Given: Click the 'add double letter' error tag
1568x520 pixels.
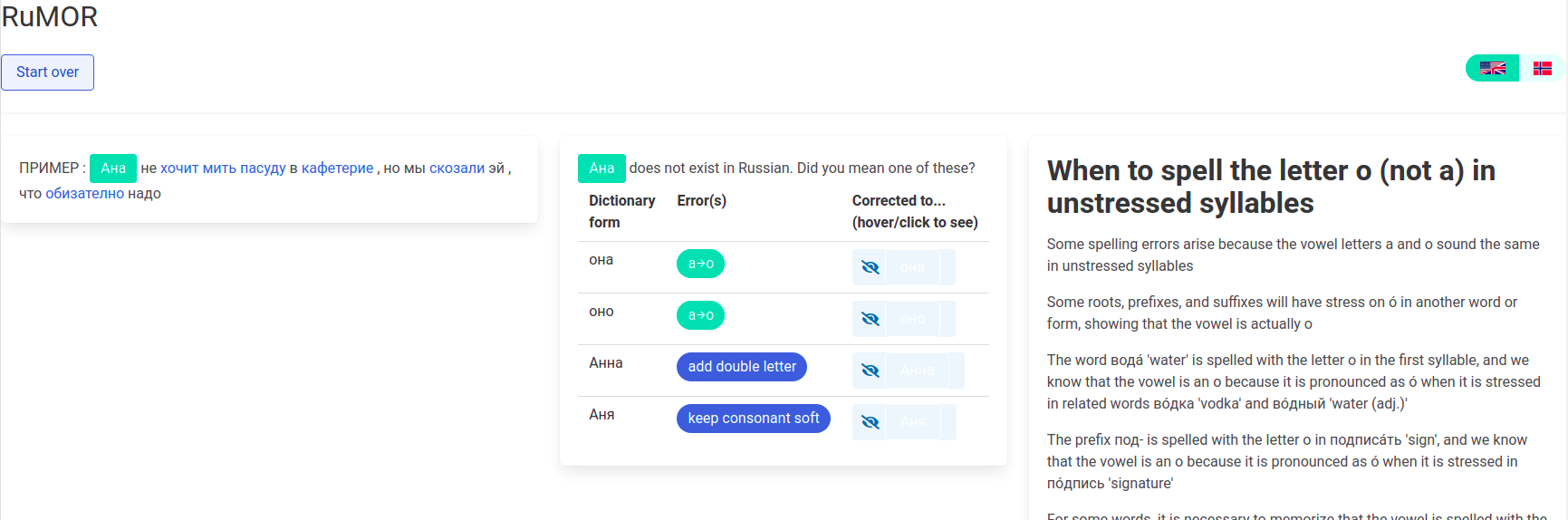Looking at the screenshot, I should tap(741, 367).
